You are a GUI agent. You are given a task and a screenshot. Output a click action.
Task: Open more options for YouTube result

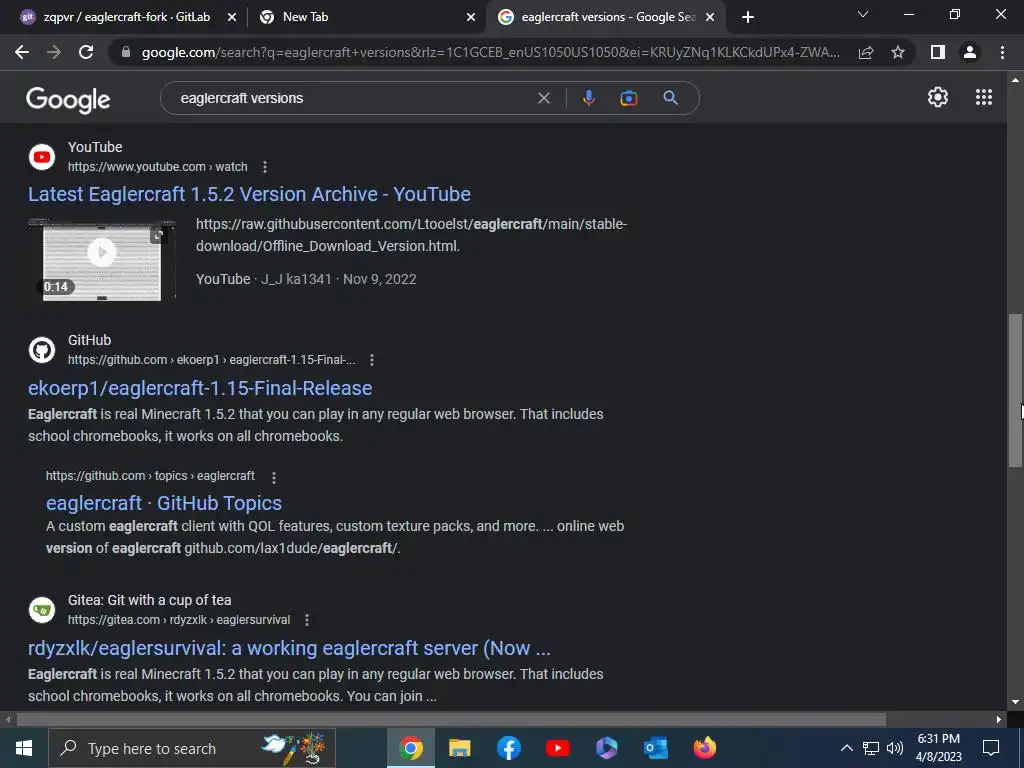pos(264,167)
